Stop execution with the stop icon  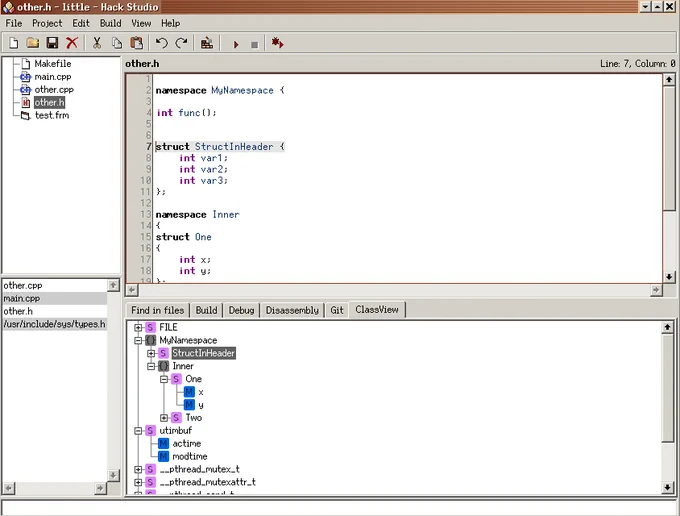255,45
